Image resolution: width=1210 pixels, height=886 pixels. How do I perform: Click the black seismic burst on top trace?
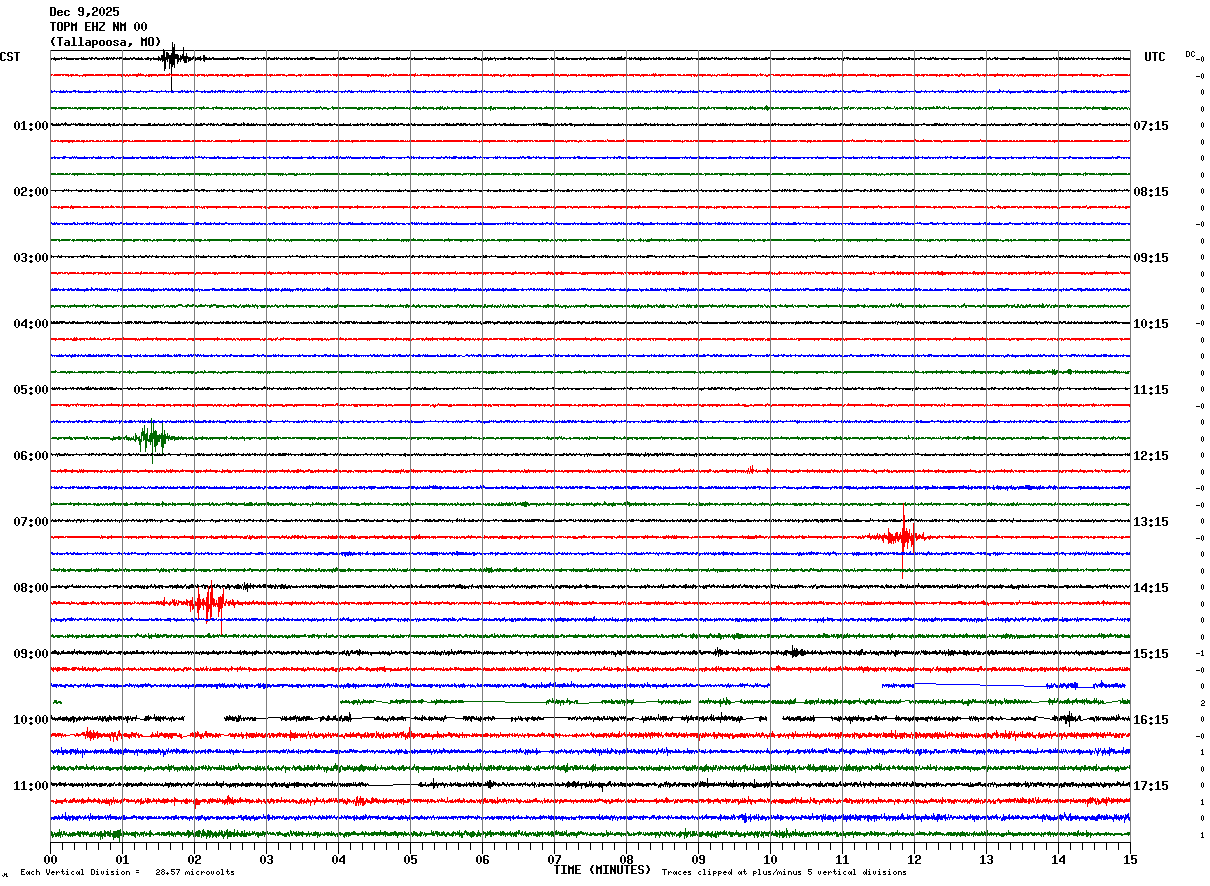[x=174, y=60]
